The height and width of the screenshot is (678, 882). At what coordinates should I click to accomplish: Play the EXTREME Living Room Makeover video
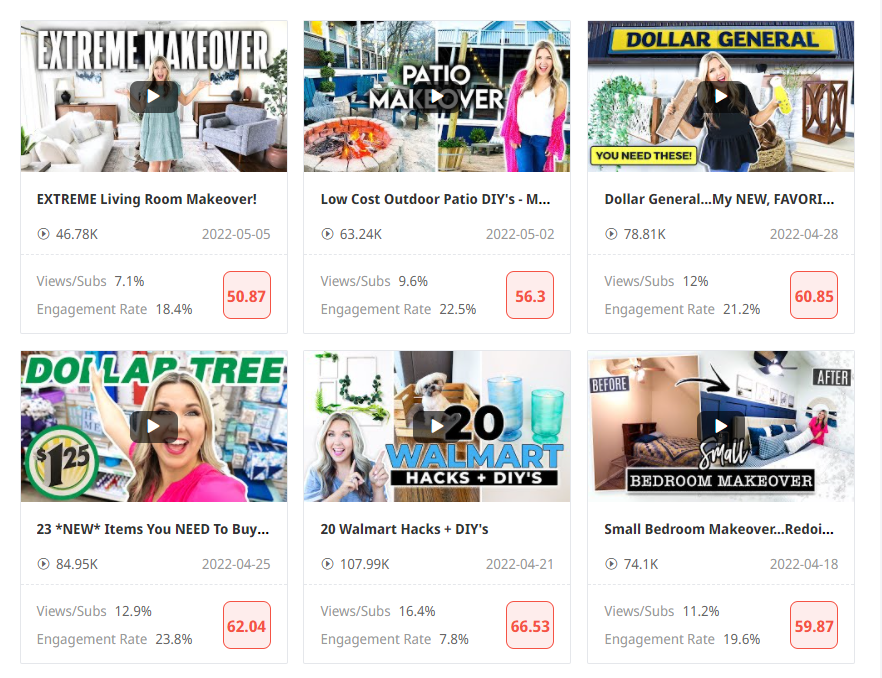pyautogui.click(x=154, y=96)
